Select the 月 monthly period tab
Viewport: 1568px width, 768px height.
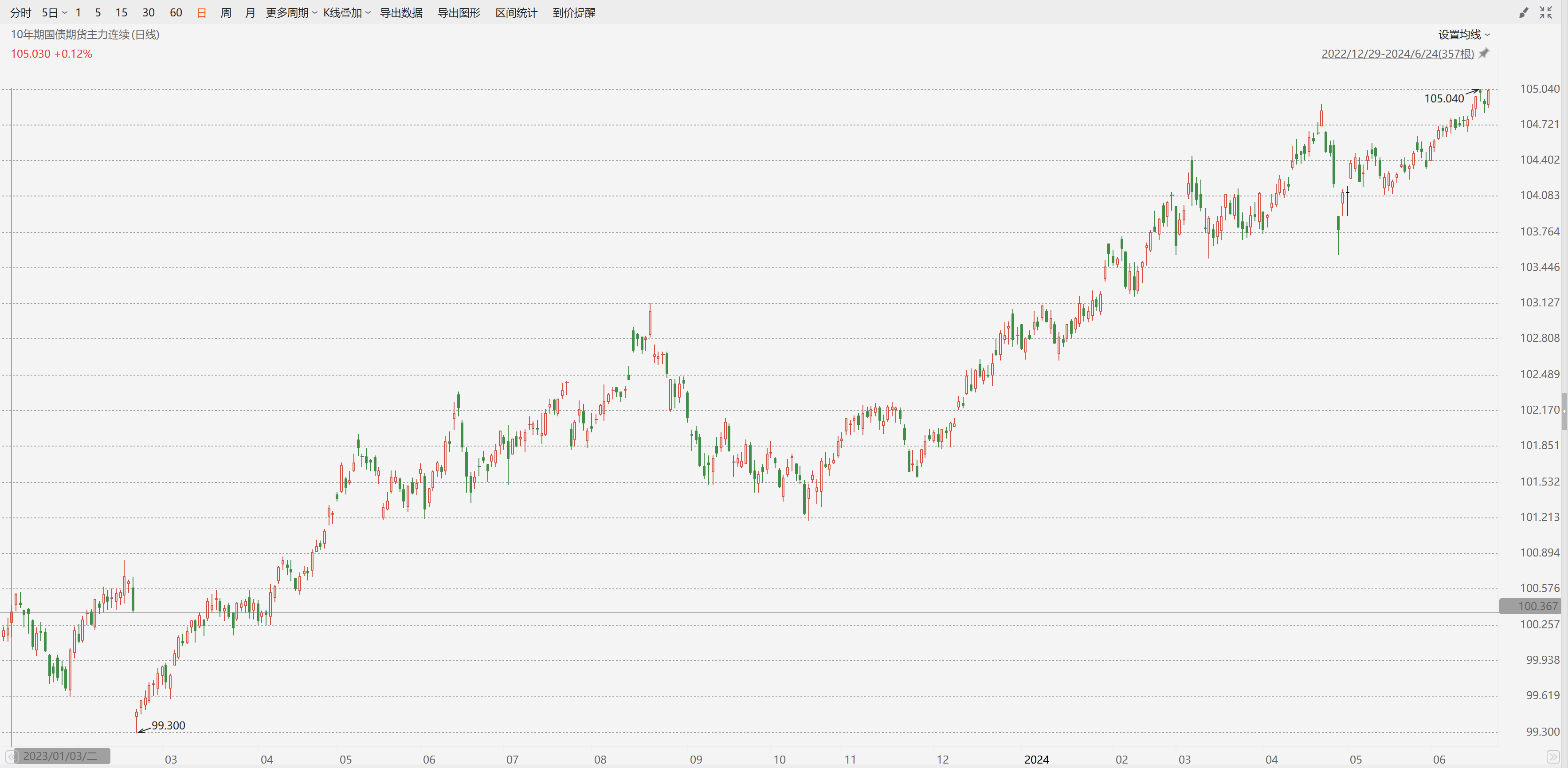point(250,13)
